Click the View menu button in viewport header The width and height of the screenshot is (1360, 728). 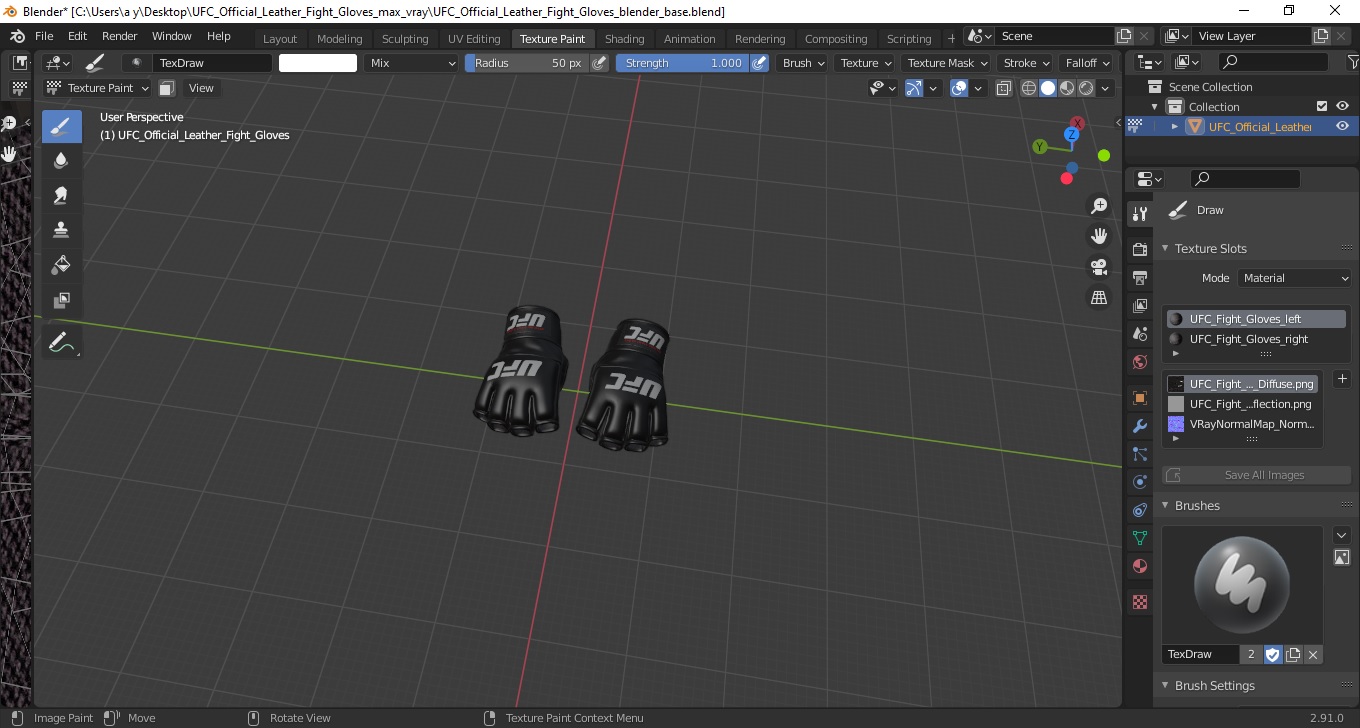(x=201, y=88)
